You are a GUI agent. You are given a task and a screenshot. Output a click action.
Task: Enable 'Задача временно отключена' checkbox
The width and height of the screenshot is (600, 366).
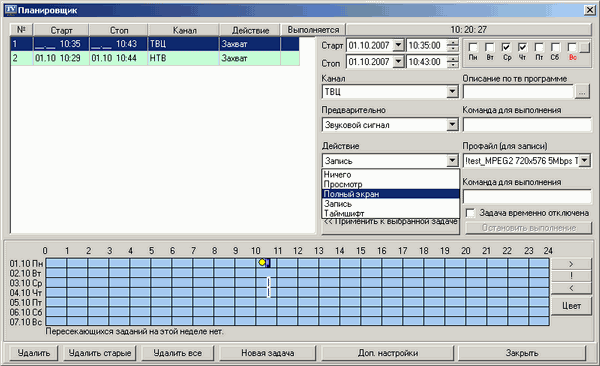[470, 213]
